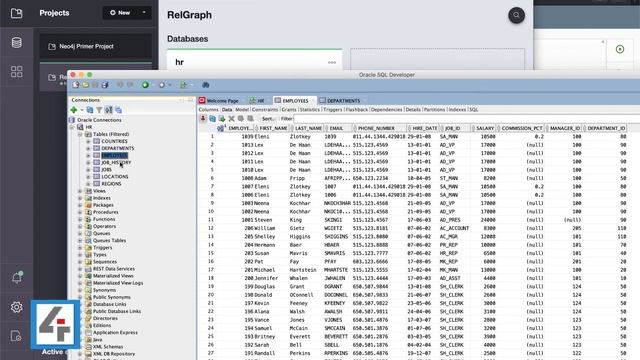The image size is (640, 360).
Task: Select the Neo4j Primer Project
Action: click(96, 46)
